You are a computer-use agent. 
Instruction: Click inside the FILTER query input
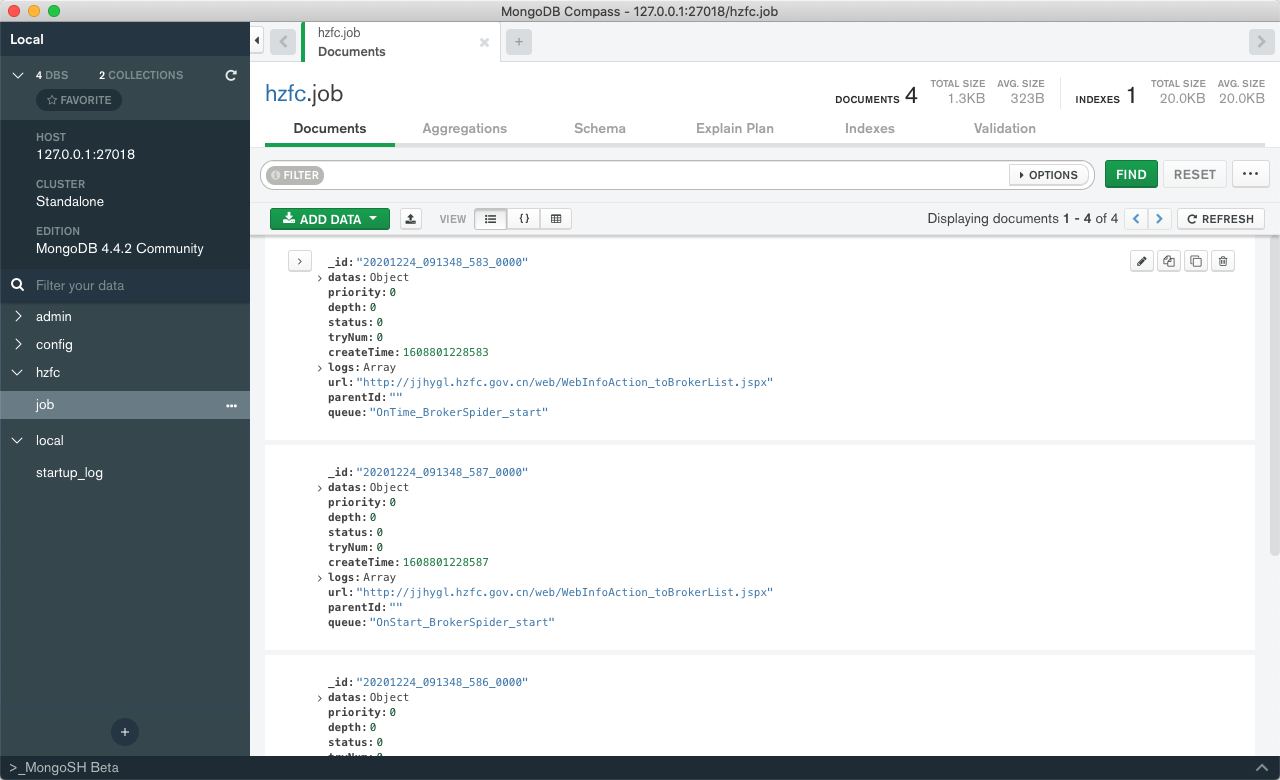point(665,175)
